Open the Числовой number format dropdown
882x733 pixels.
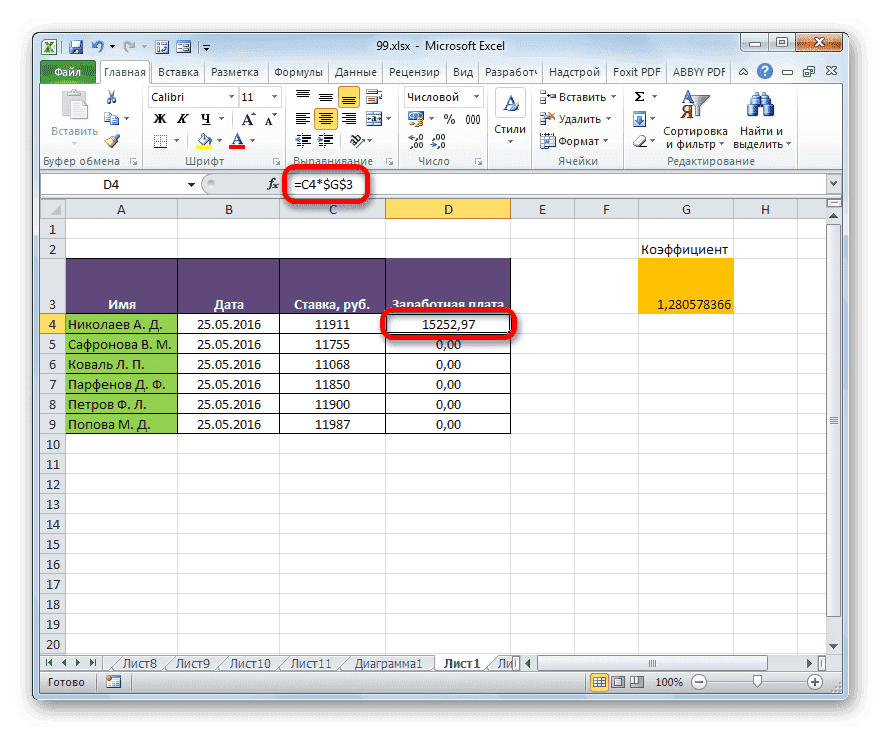[x=441, y=96]
